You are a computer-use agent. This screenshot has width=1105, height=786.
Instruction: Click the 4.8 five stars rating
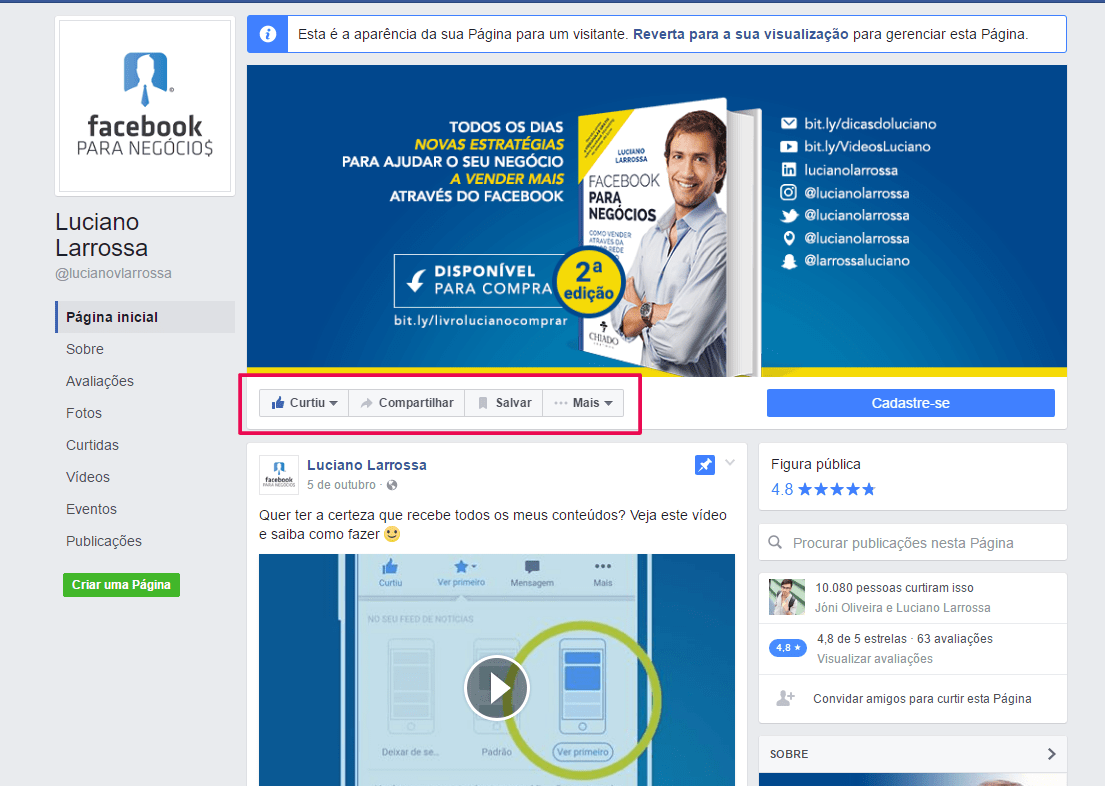823,489
